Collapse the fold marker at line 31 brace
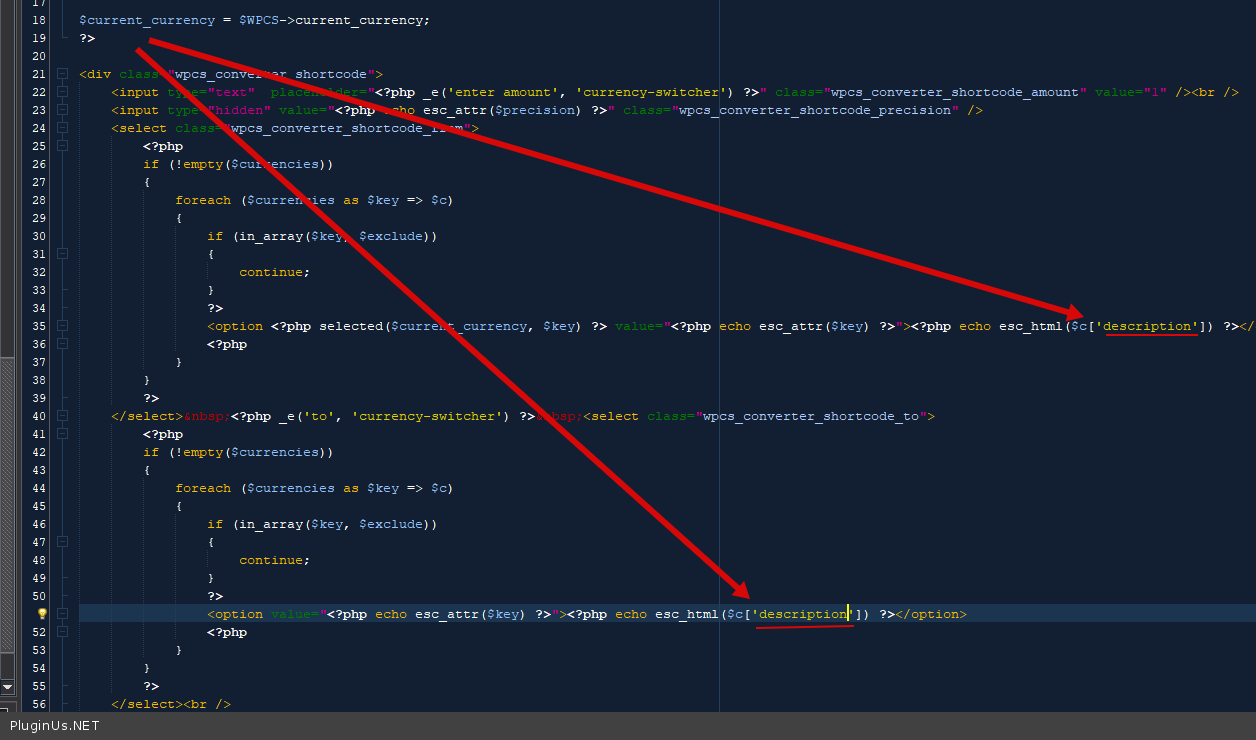The image size is (1256, 740). coord(62,254)
